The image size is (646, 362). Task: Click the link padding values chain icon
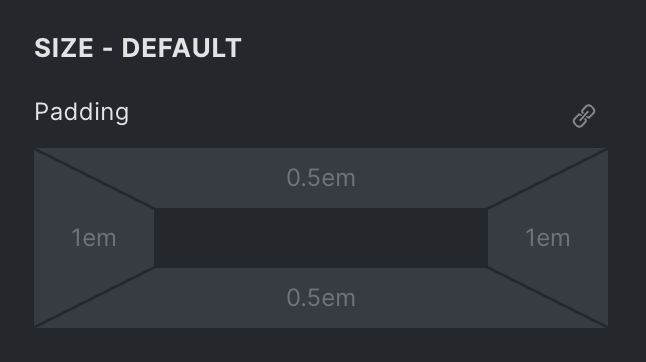click(x=584, y=116)
